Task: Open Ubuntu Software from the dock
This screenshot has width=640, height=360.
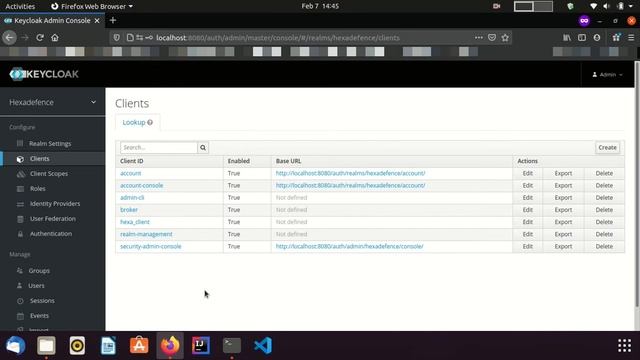Action: tap(139, 345)
